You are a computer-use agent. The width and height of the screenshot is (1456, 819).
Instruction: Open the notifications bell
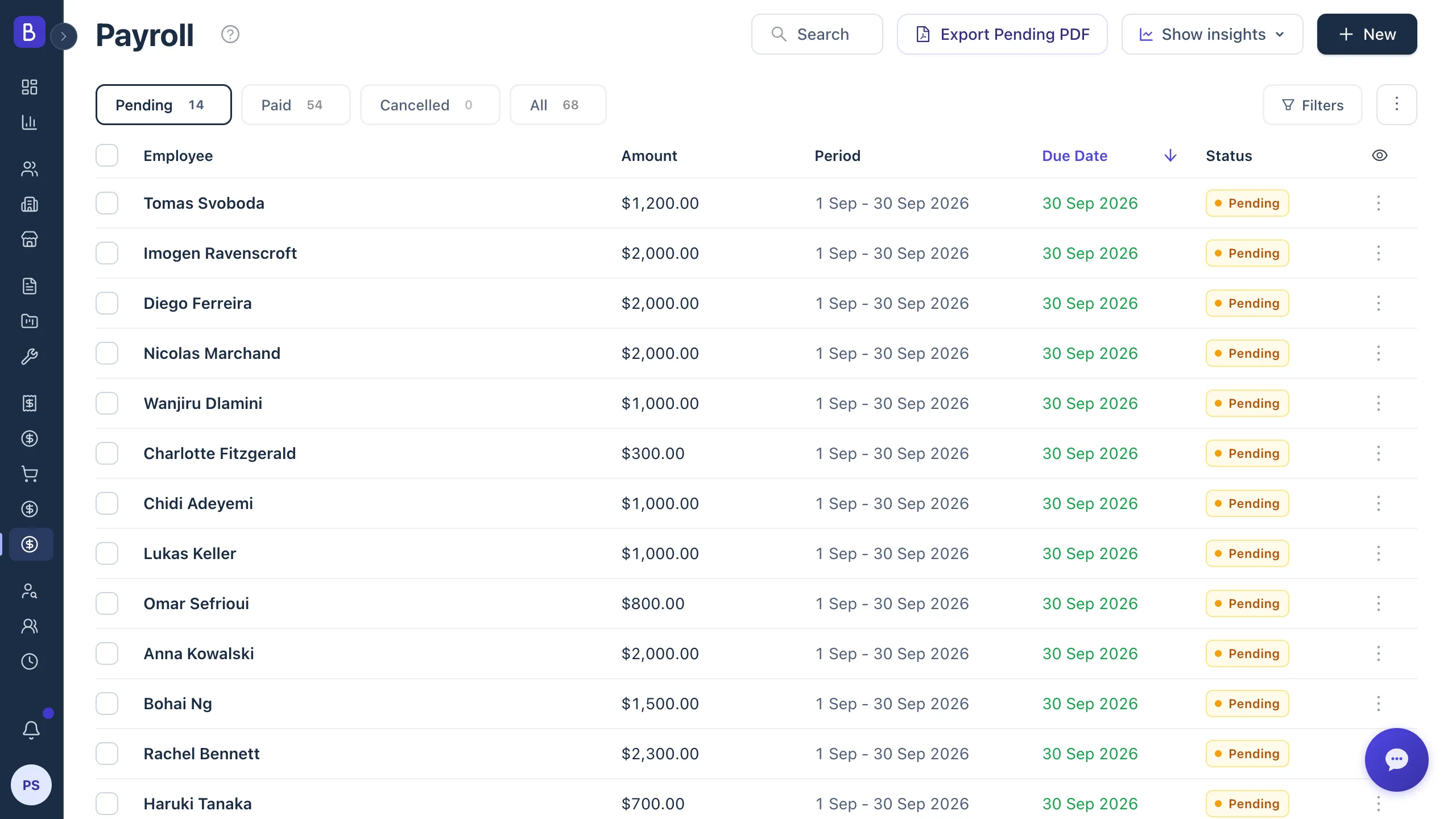pyautogui.click(x=31, y=730)
